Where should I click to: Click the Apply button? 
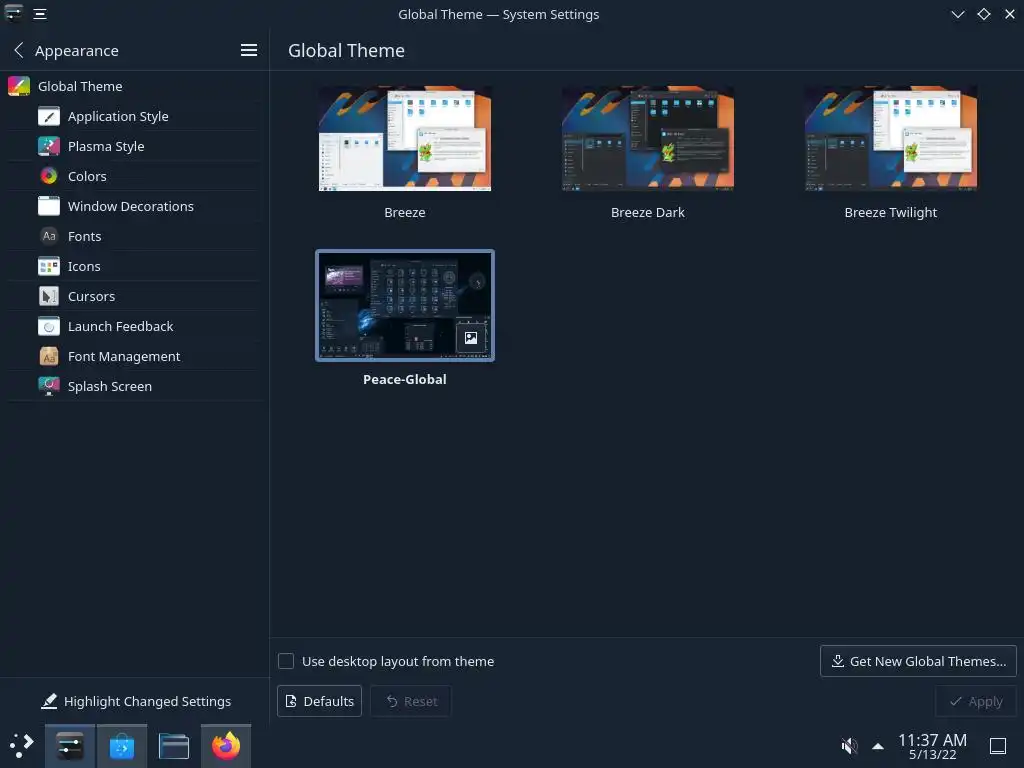976,701
